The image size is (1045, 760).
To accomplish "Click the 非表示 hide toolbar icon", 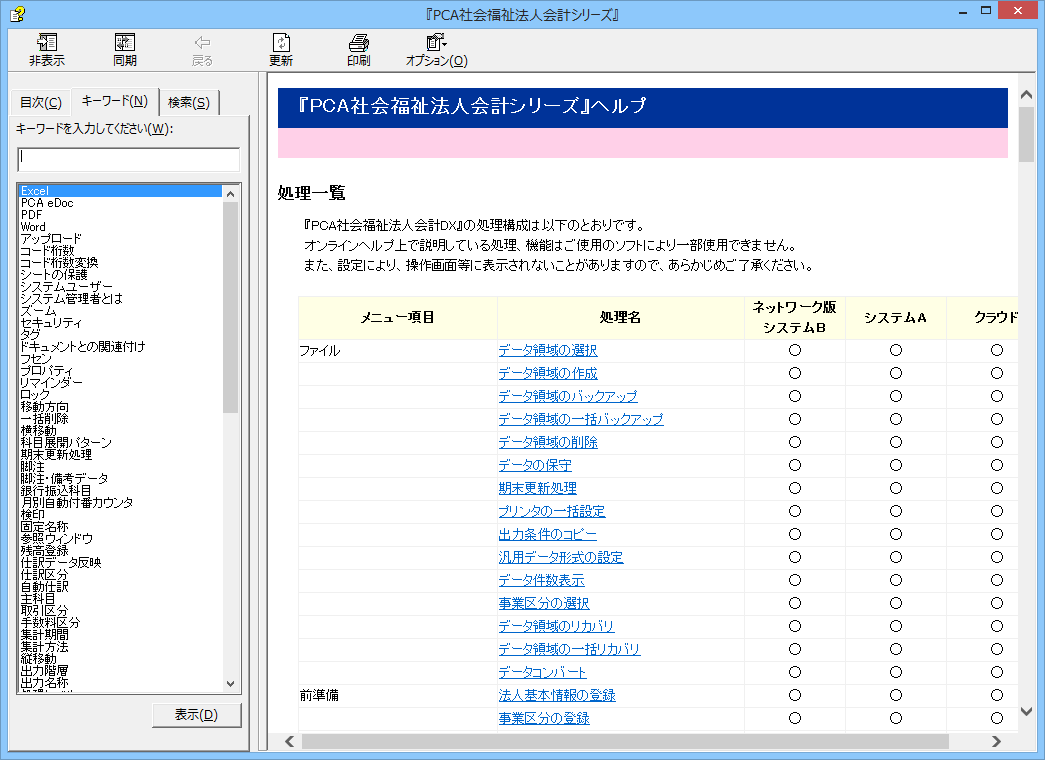I will (47, 43).
